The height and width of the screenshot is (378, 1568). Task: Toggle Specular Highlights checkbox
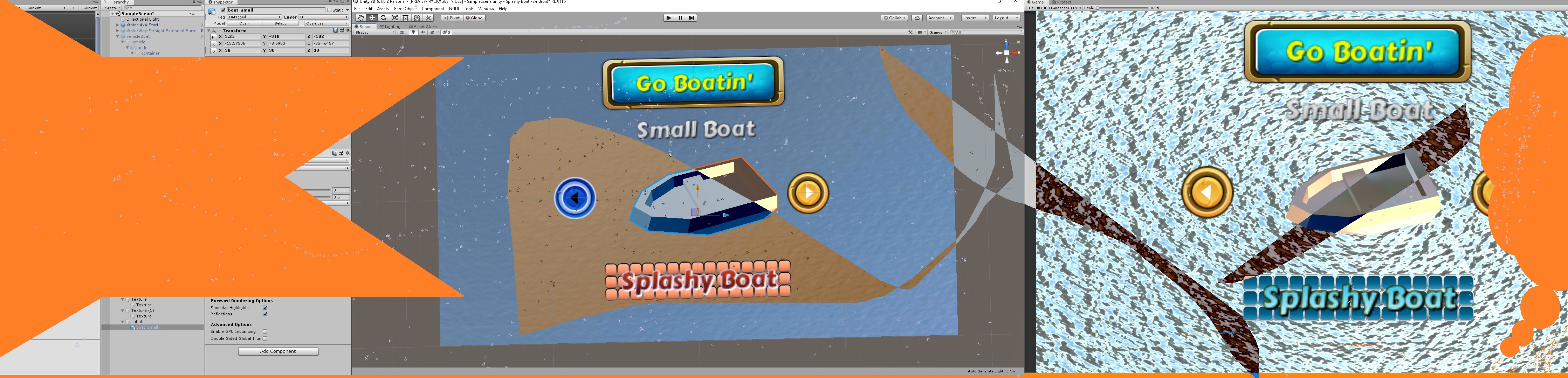point(265,308)
